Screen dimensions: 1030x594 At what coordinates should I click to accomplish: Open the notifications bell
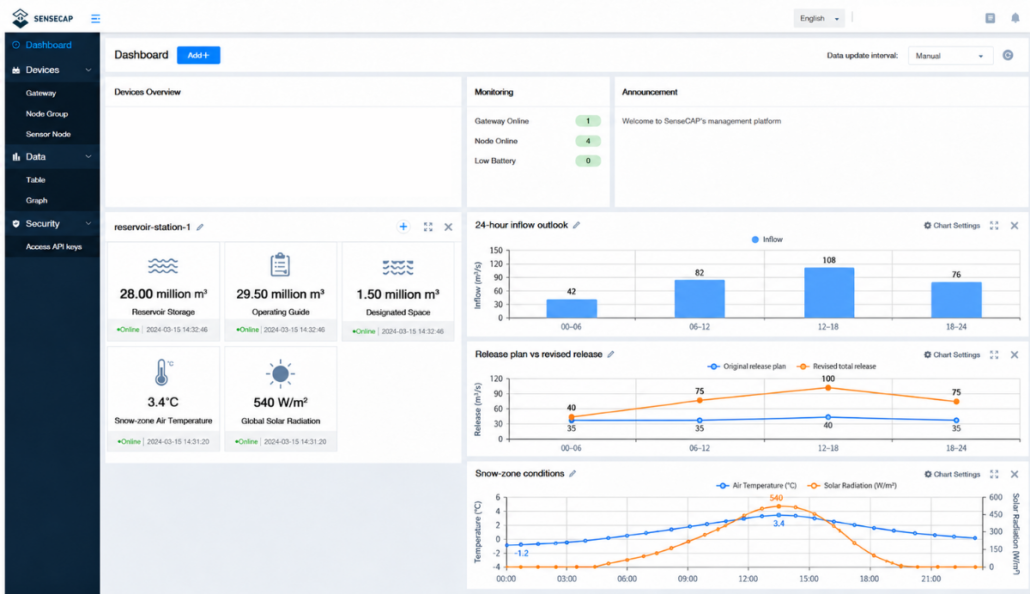pyautogui.click(x=1015, y=18)
